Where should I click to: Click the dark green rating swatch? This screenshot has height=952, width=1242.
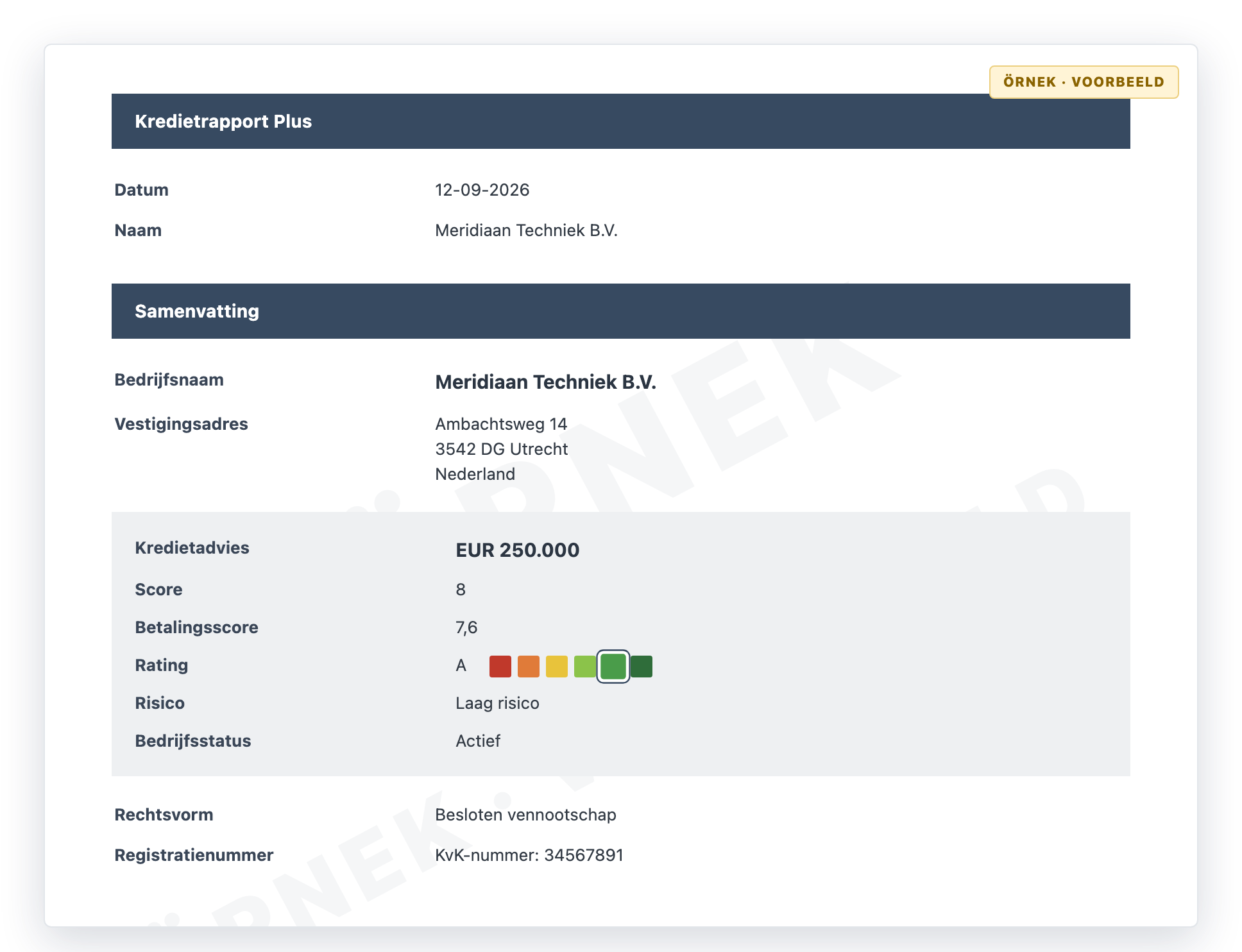click(642, 666)
